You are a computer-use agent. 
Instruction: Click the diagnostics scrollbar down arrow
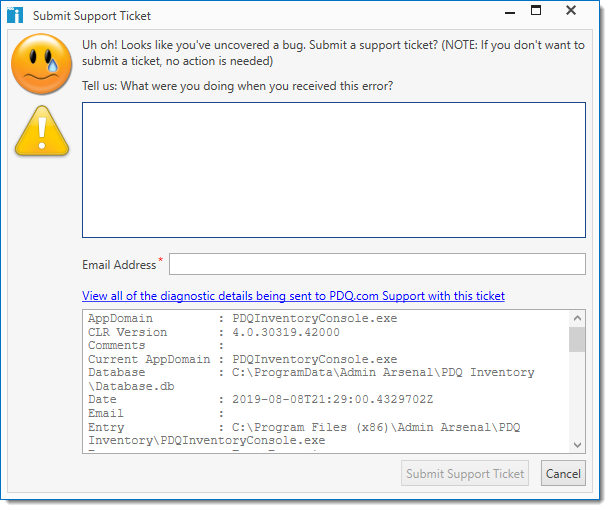(577, 445)
